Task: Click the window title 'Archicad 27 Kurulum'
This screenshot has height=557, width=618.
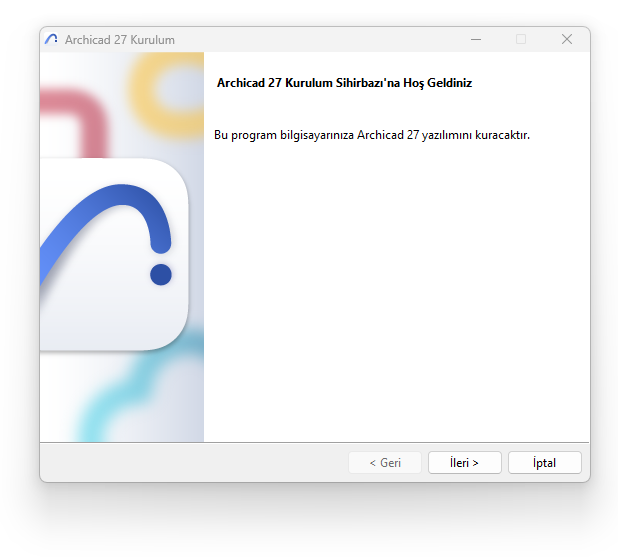Action: (119, 40)
